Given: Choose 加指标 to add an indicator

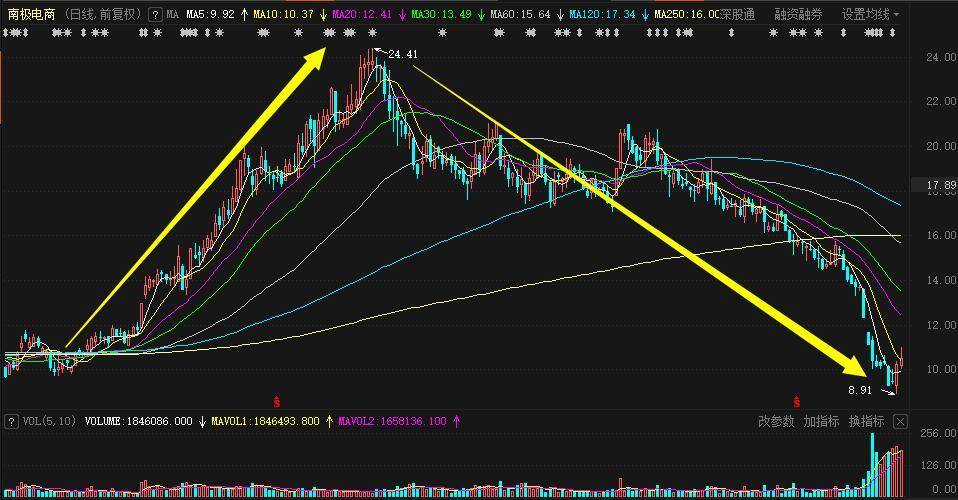Looking at the screenshot, I should (x=821, y=421).
